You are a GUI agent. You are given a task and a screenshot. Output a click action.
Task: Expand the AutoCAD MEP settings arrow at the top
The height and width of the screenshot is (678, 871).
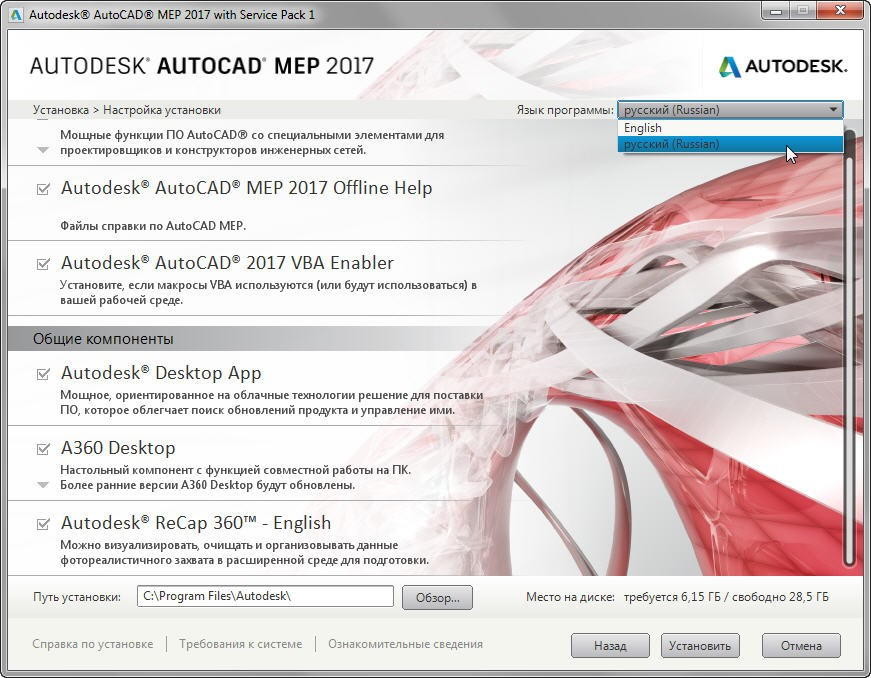point(43,150)
